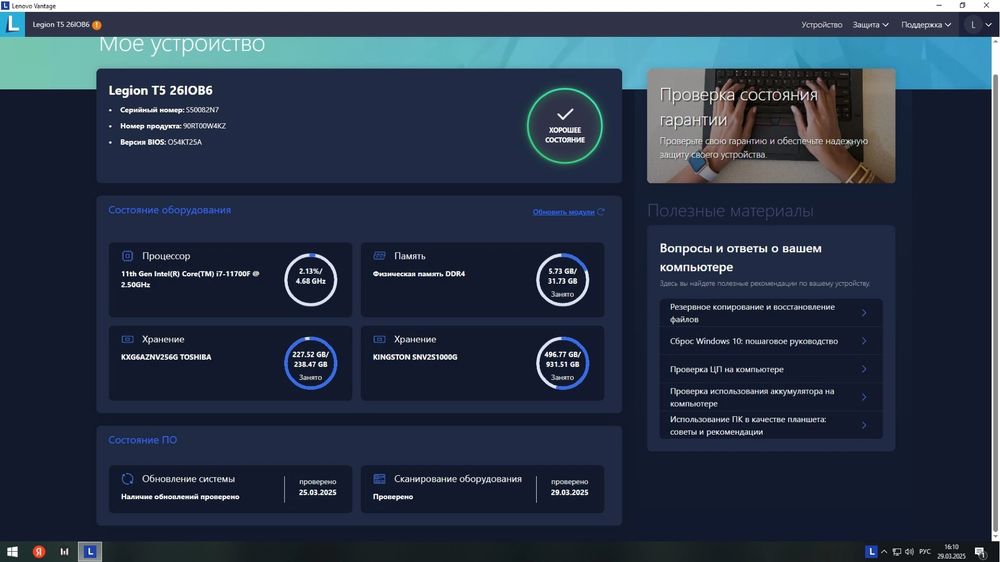Click the processor name i7-11700F text
Screen dimensions: 1000x562
pos(190,279)
